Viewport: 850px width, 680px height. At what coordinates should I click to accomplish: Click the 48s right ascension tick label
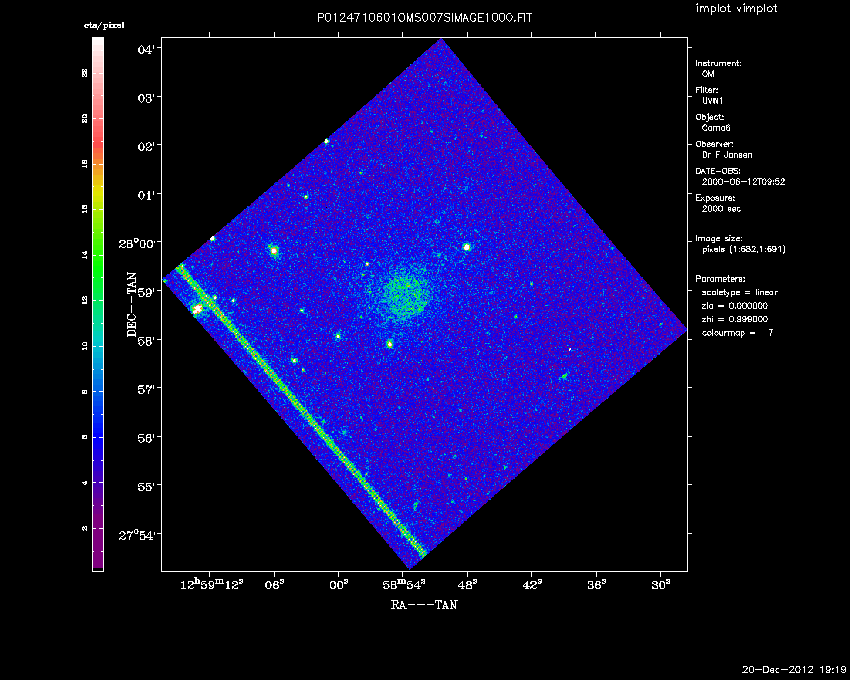click(x=467, y=585)
